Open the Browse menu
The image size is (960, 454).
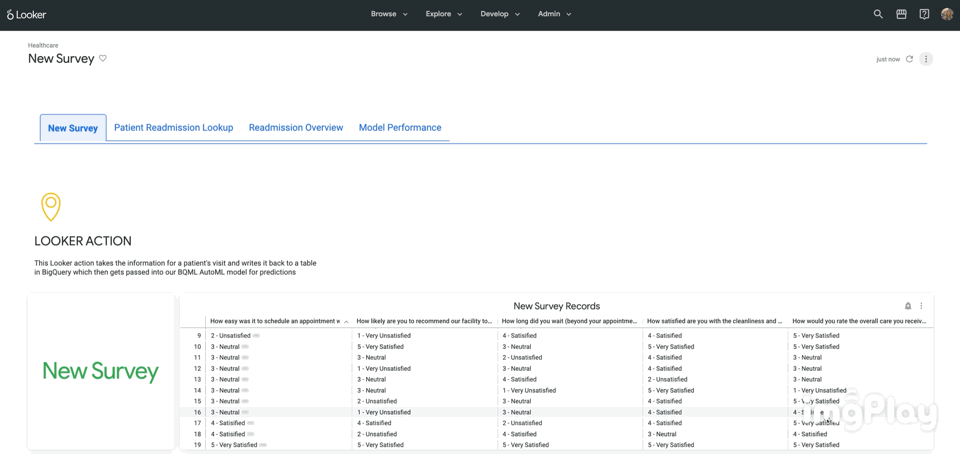coord(389,14)
